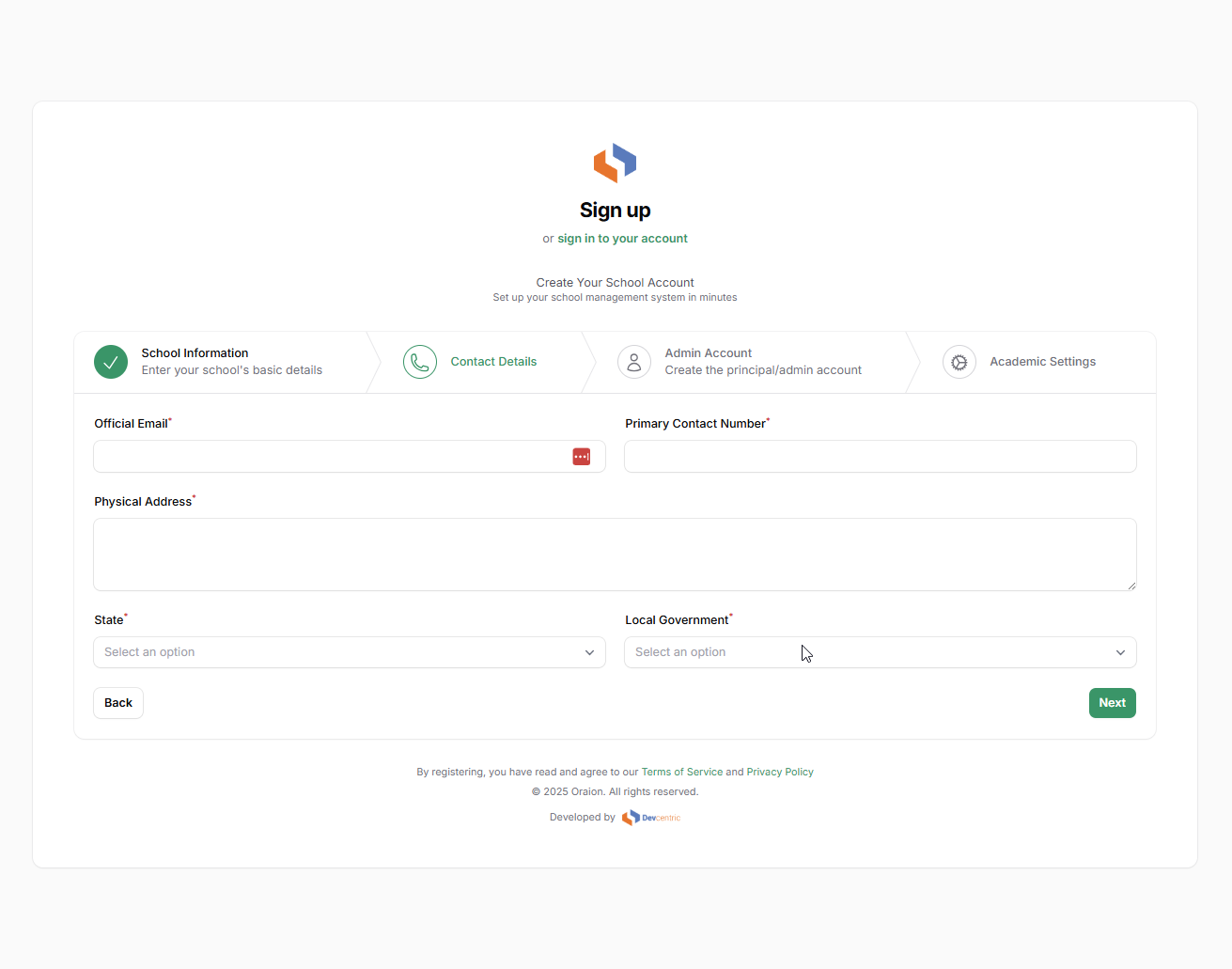Click the Oraion logo above Sign up

[615, 163]
